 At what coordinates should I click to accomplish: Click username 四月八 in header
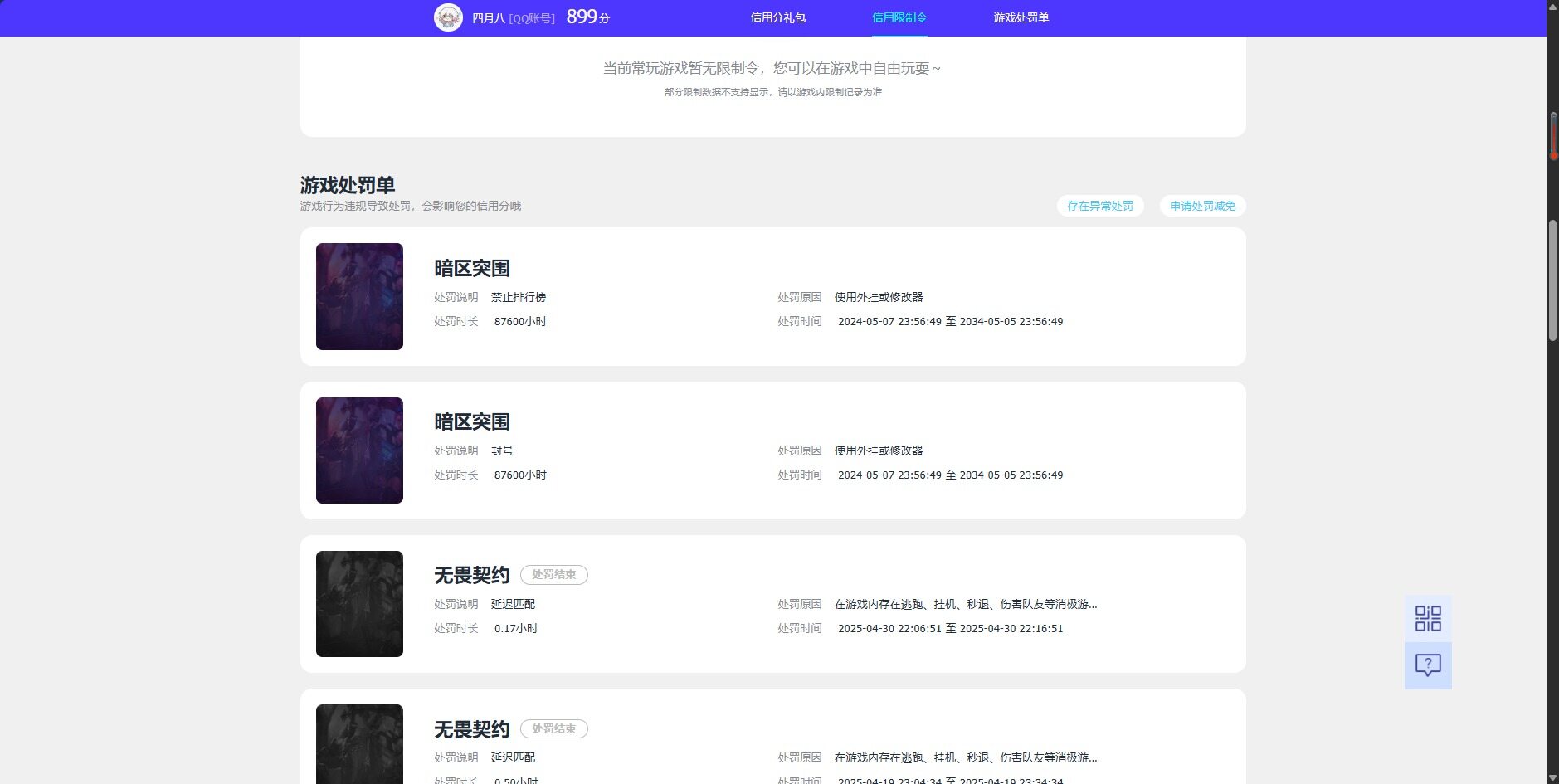[488, 18]
